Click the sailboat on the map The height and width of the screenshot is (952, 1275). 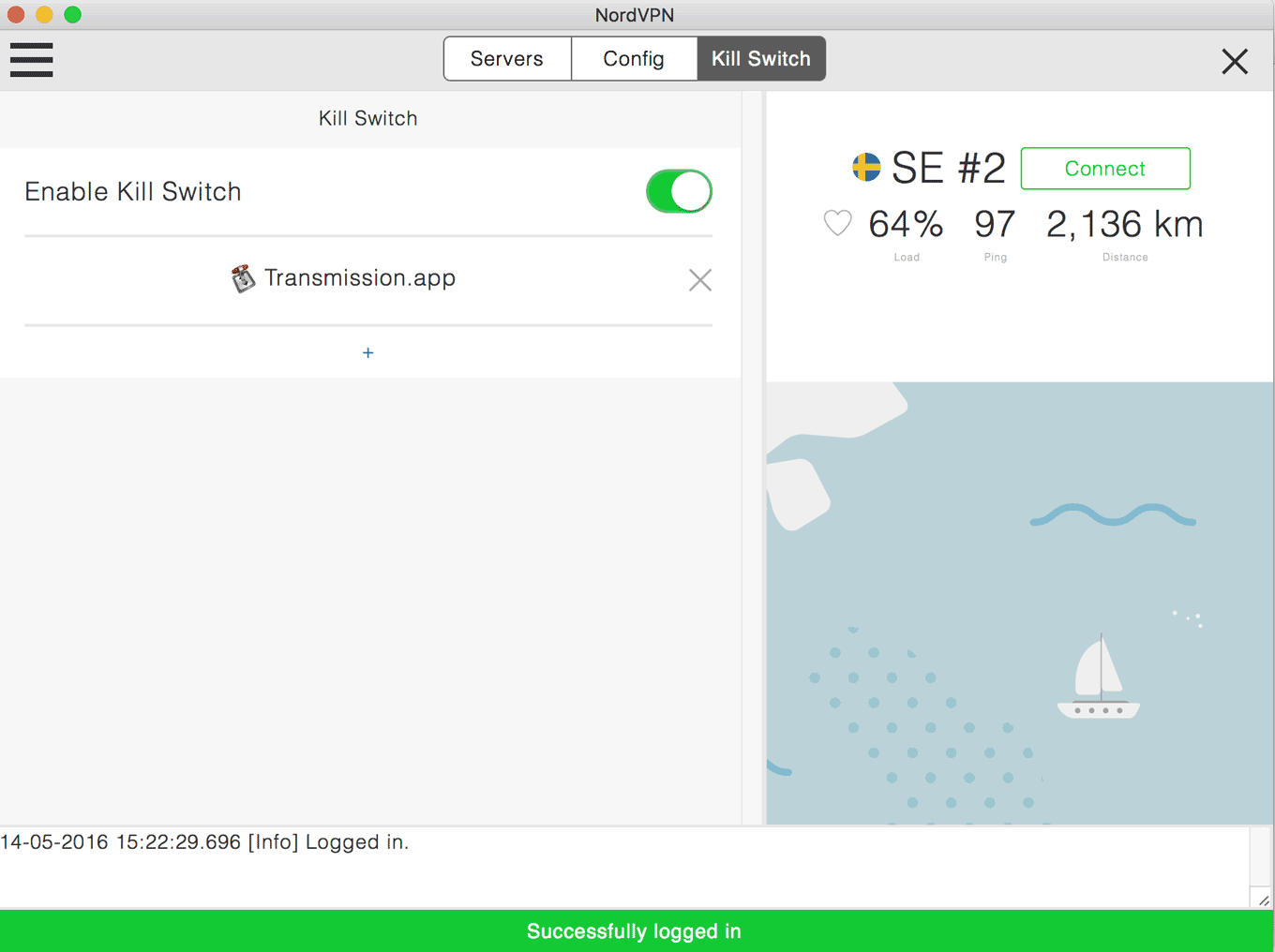pos(1099,677)
